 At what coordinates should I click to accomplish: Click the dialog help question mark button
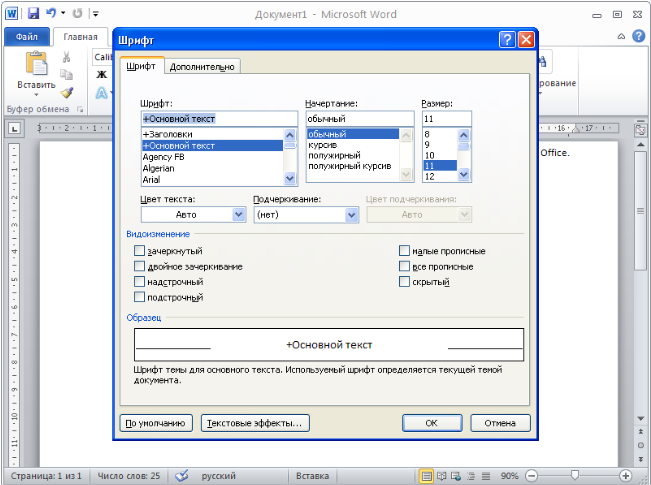pos(507,40)
